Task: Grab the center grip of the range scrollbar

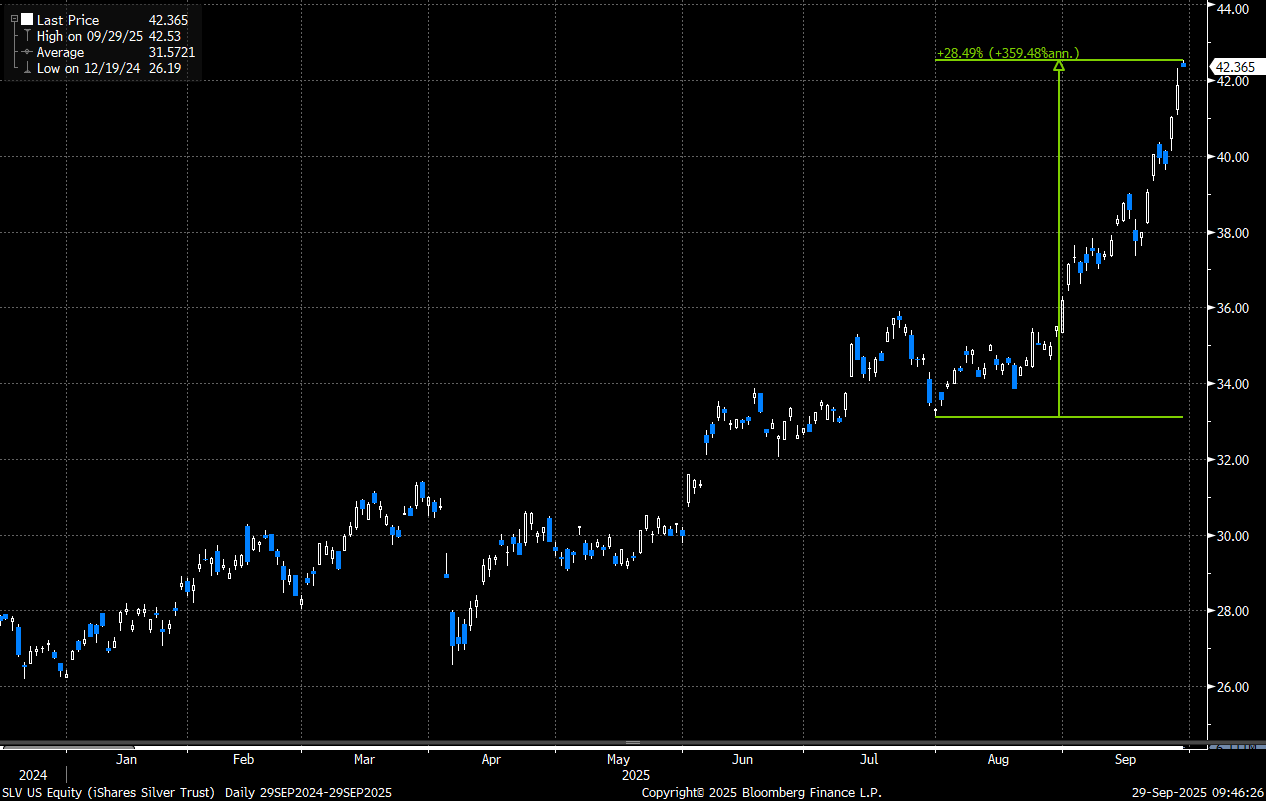Action: (x=632, y=743)
